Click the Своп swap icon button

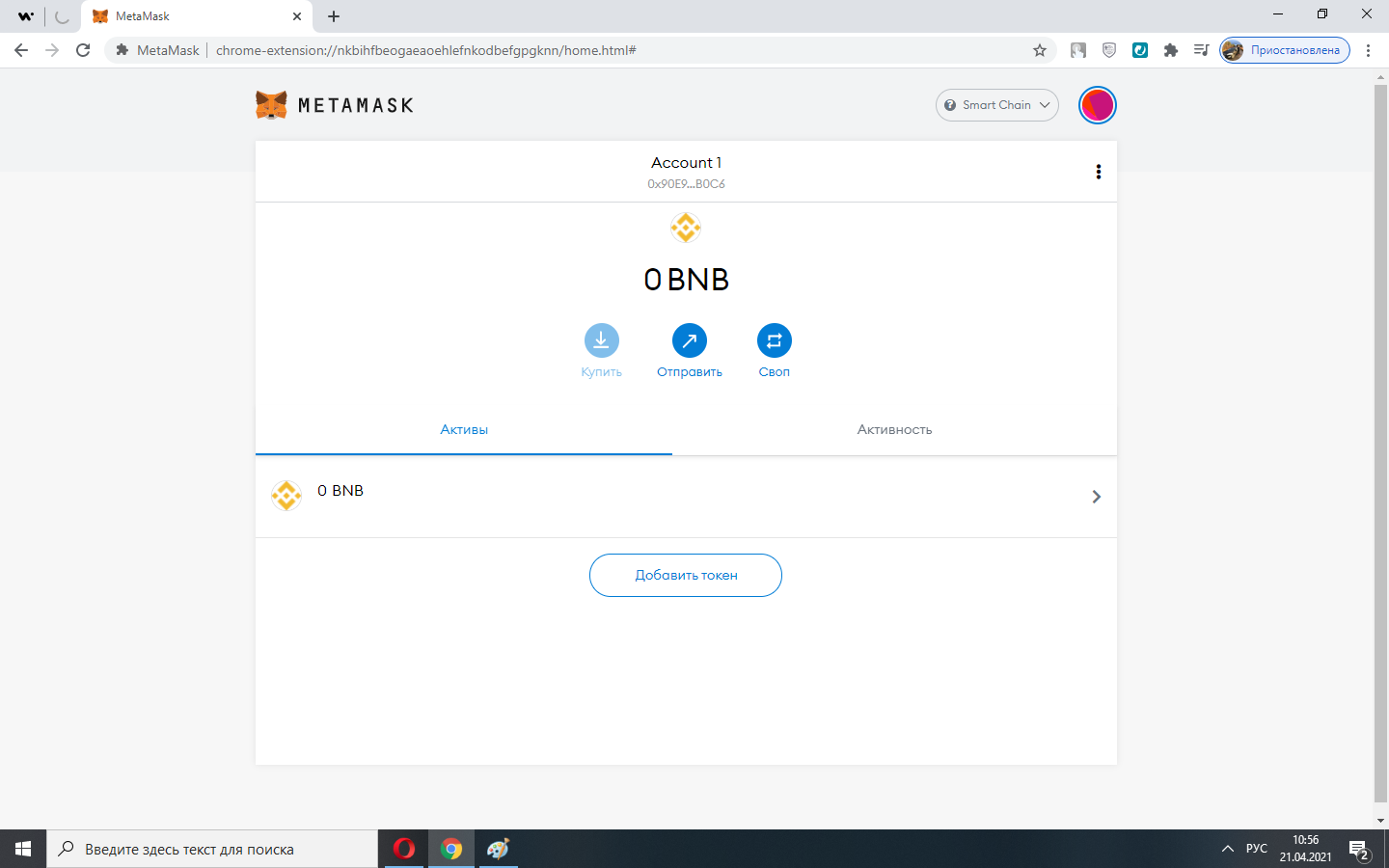775,340
